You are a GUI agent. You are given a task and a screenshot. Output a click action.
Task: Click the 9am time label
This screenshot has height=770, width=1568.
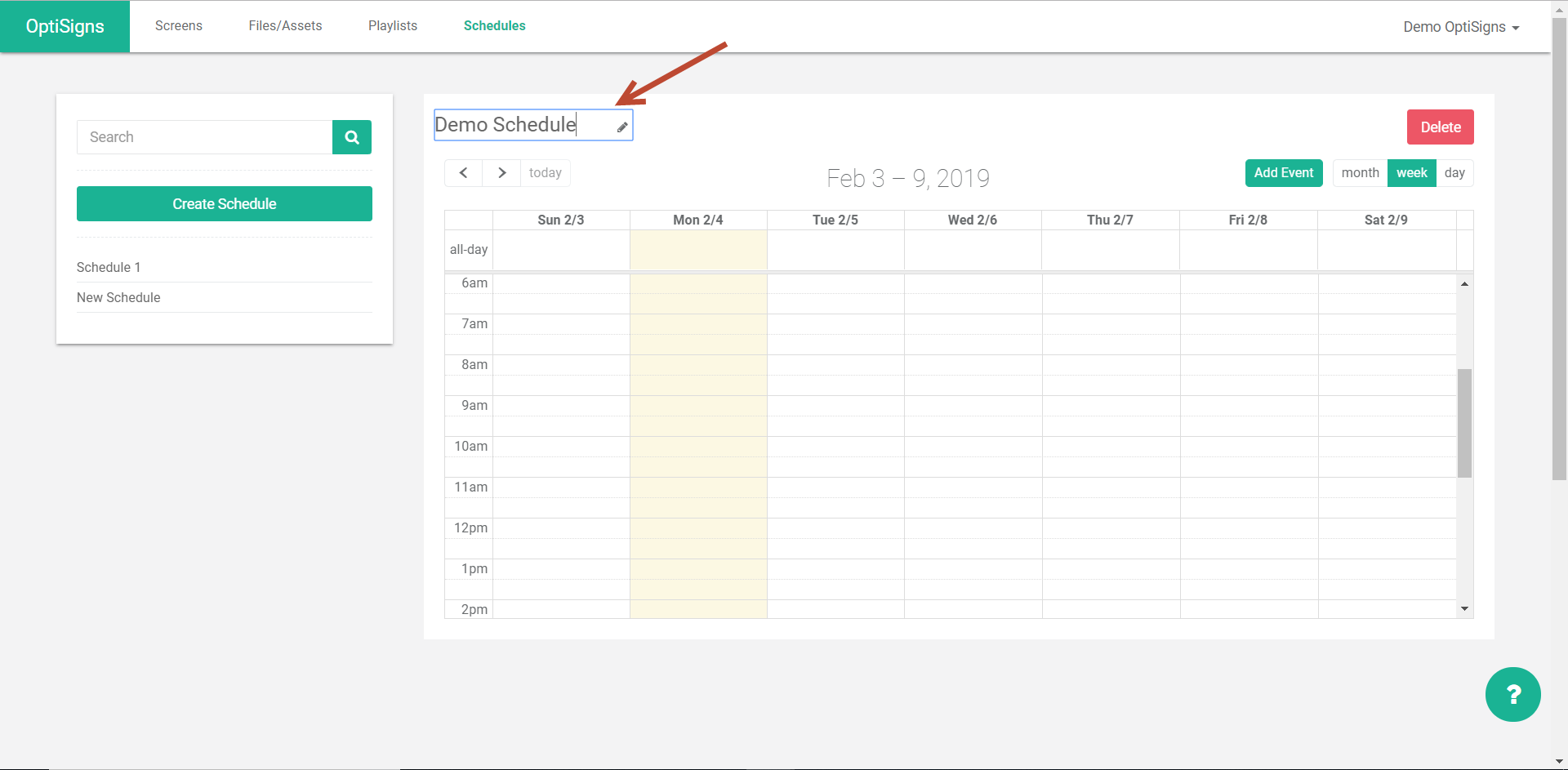click(474, 406)
